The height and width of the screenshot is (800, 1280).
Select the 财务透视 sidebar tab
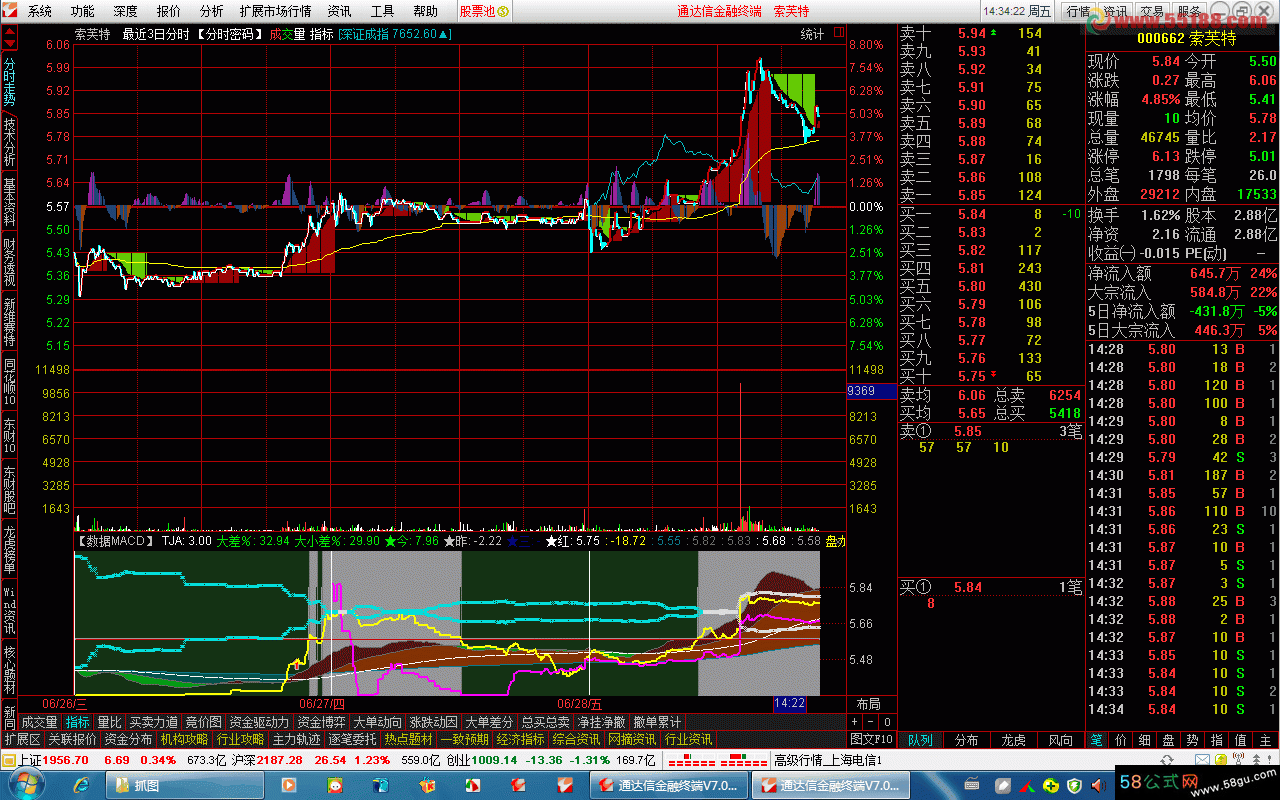tap(9, 260)
